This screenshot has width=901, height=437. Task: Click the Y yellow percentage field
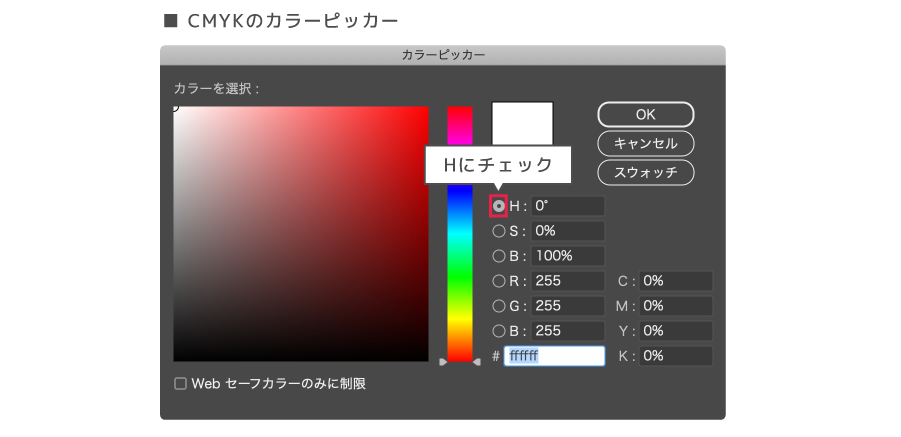click(x=676, y=331)
